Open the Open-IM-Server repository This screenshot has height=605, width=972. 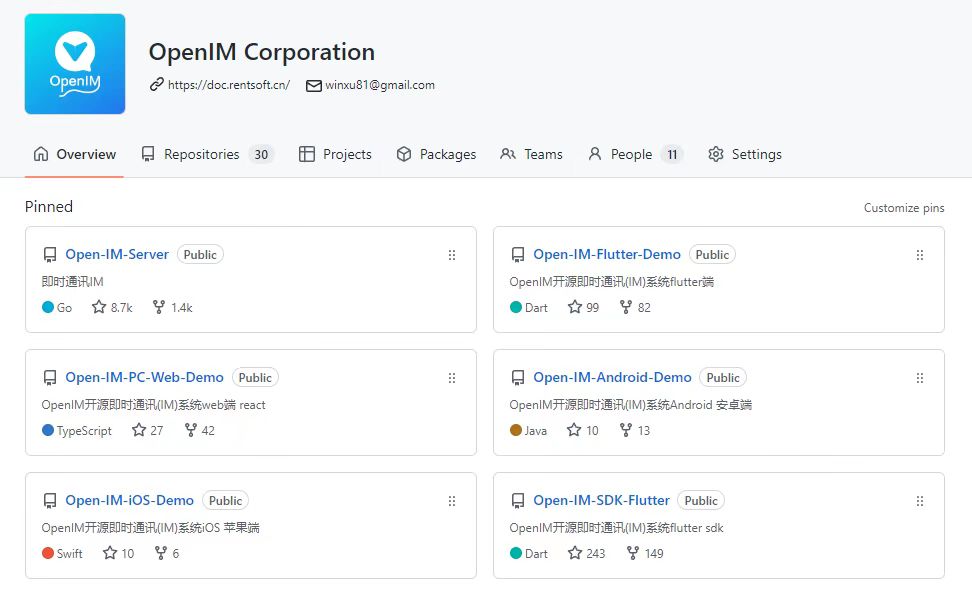(x=117, y=254)
